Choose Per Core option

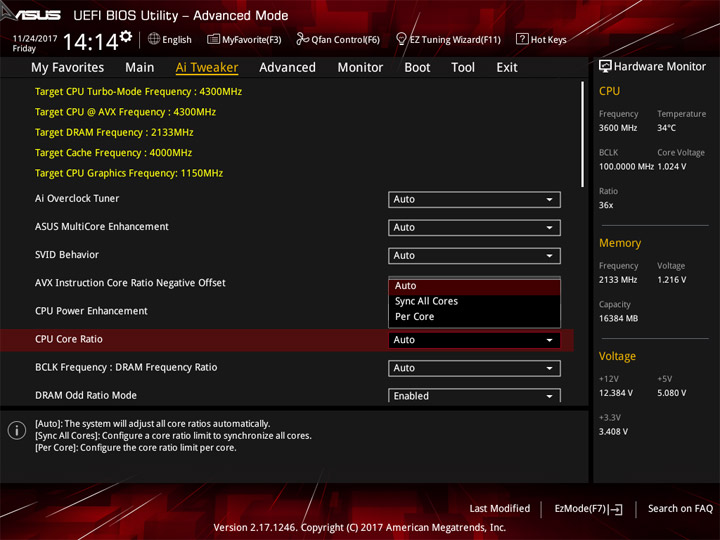point(474,317)
